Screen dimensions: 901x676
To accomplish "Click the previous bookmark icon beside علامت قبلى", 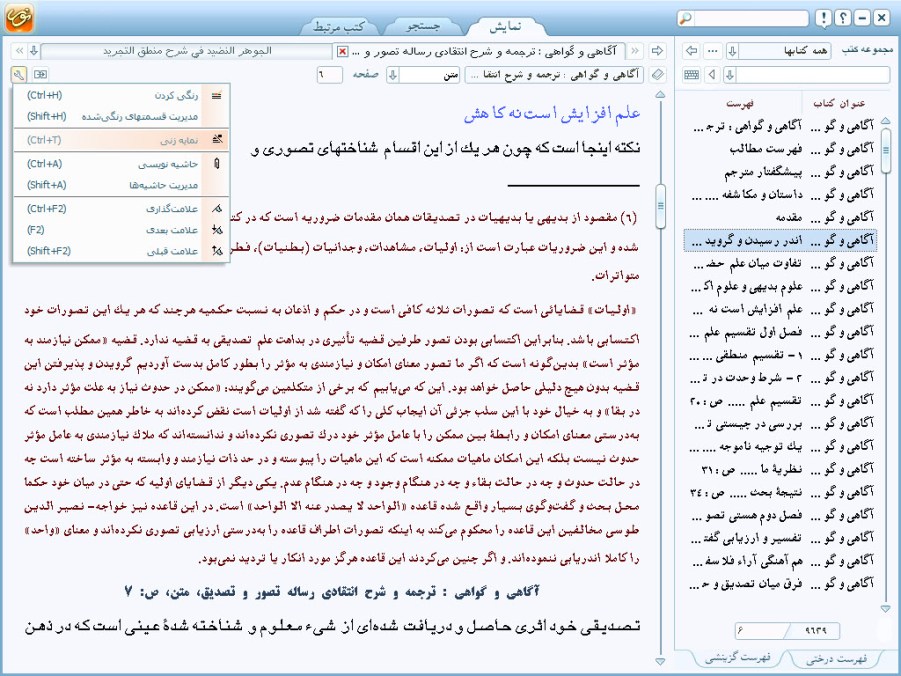I will 217,251.
